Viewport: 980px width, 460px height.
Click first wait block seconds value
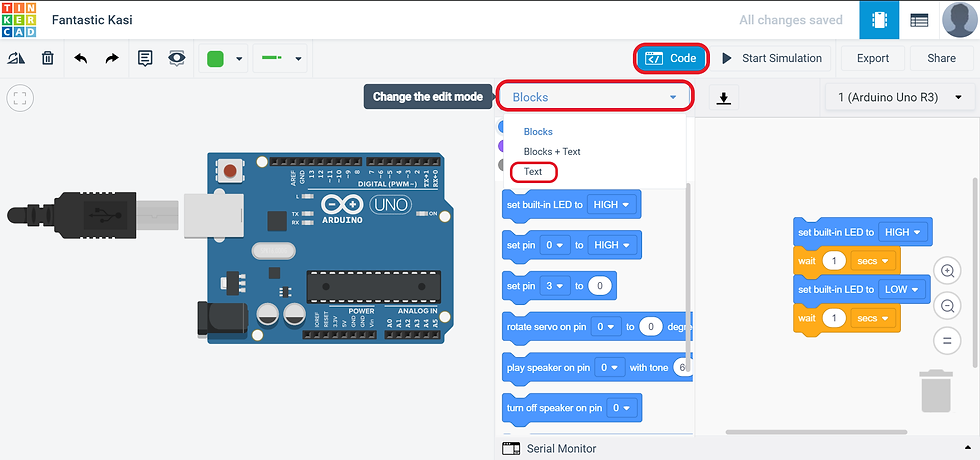834,261
